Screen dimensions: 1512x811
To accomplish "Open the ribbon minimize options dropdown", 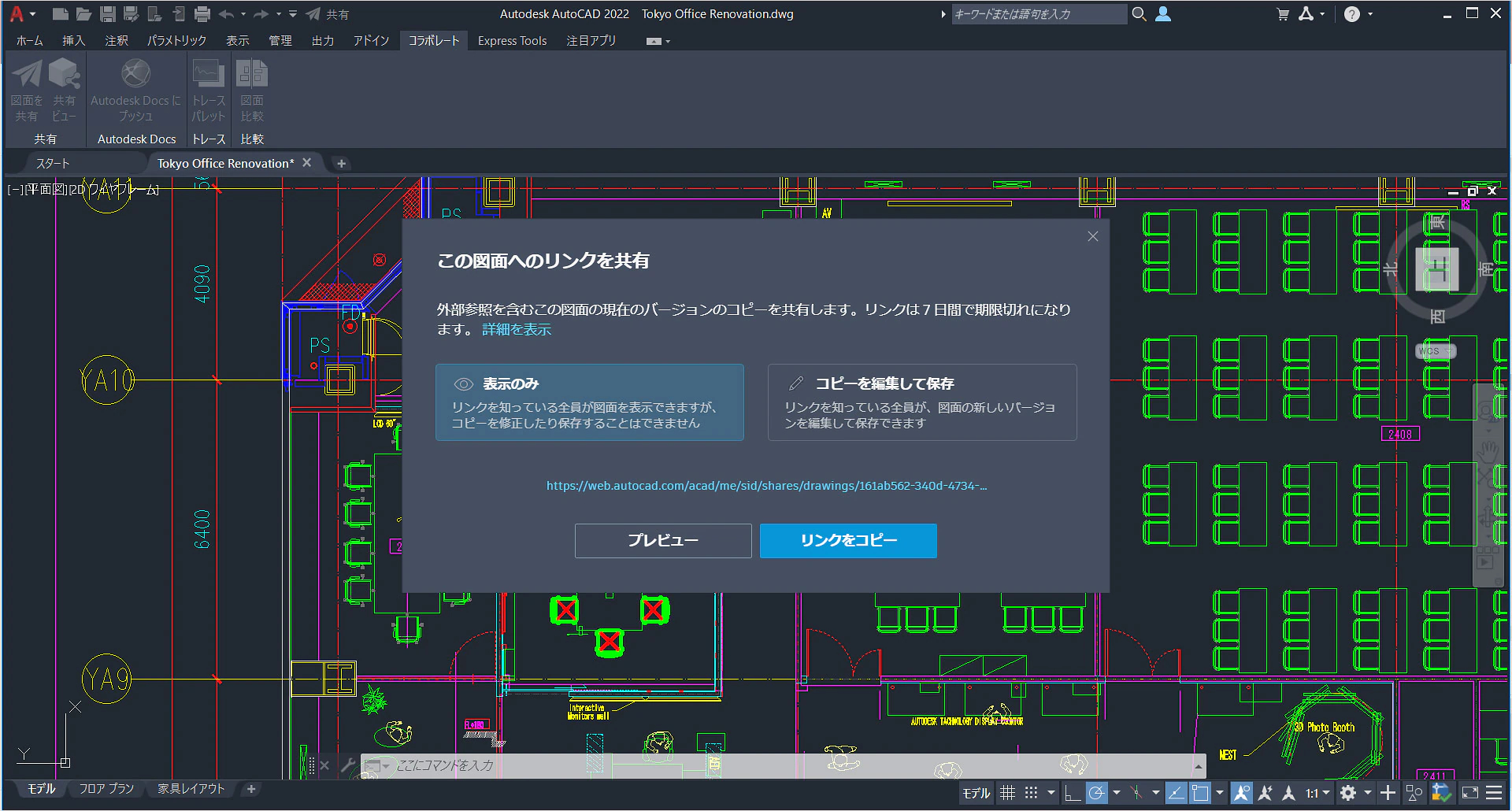I will coord(669,41).
